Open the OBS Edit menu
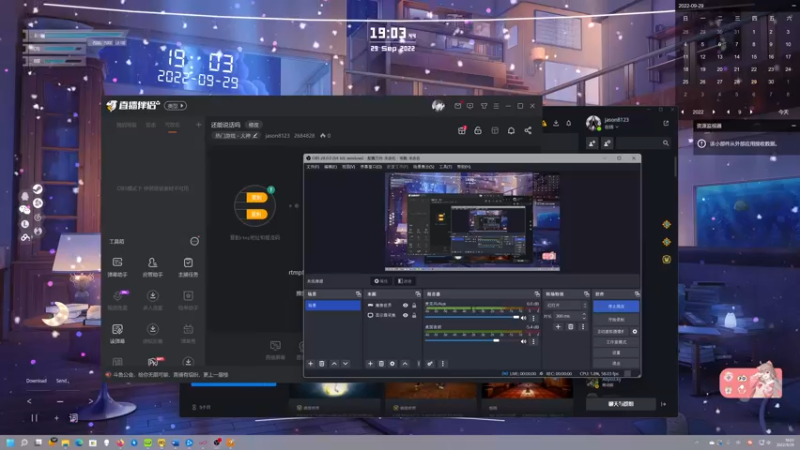Image resolution: width=800 pixels, height=450 pixels. click(331, 167)
